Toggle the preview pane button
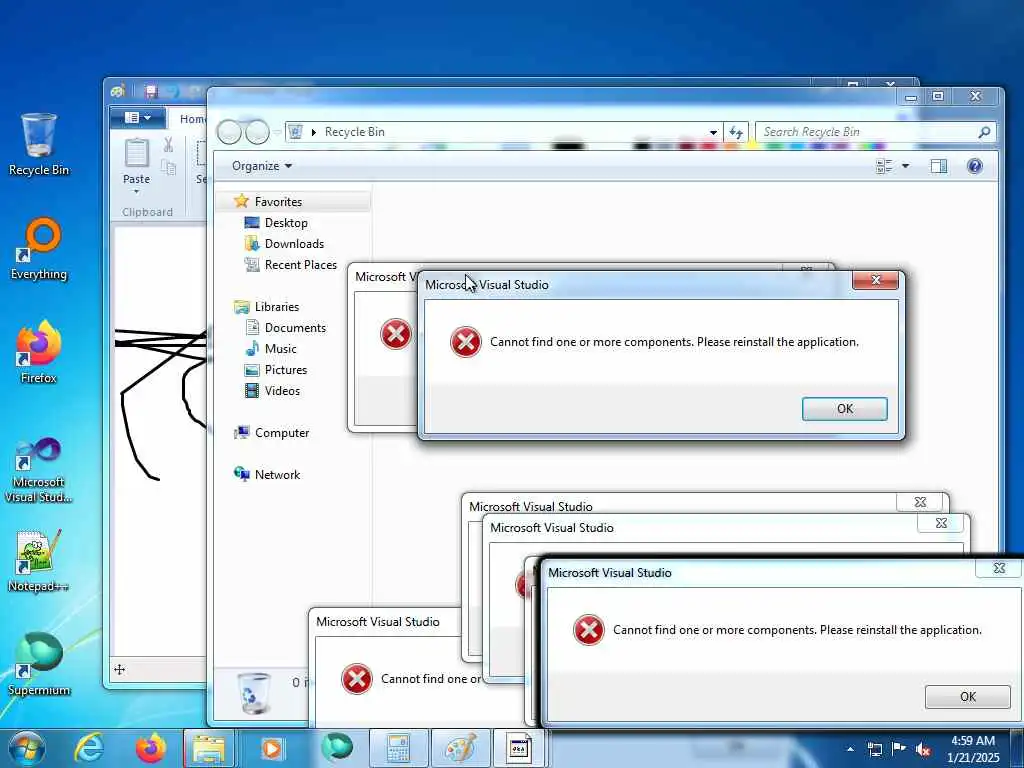Image resolution: width=1024 pixels, height=768 pixels. (939, 167)
